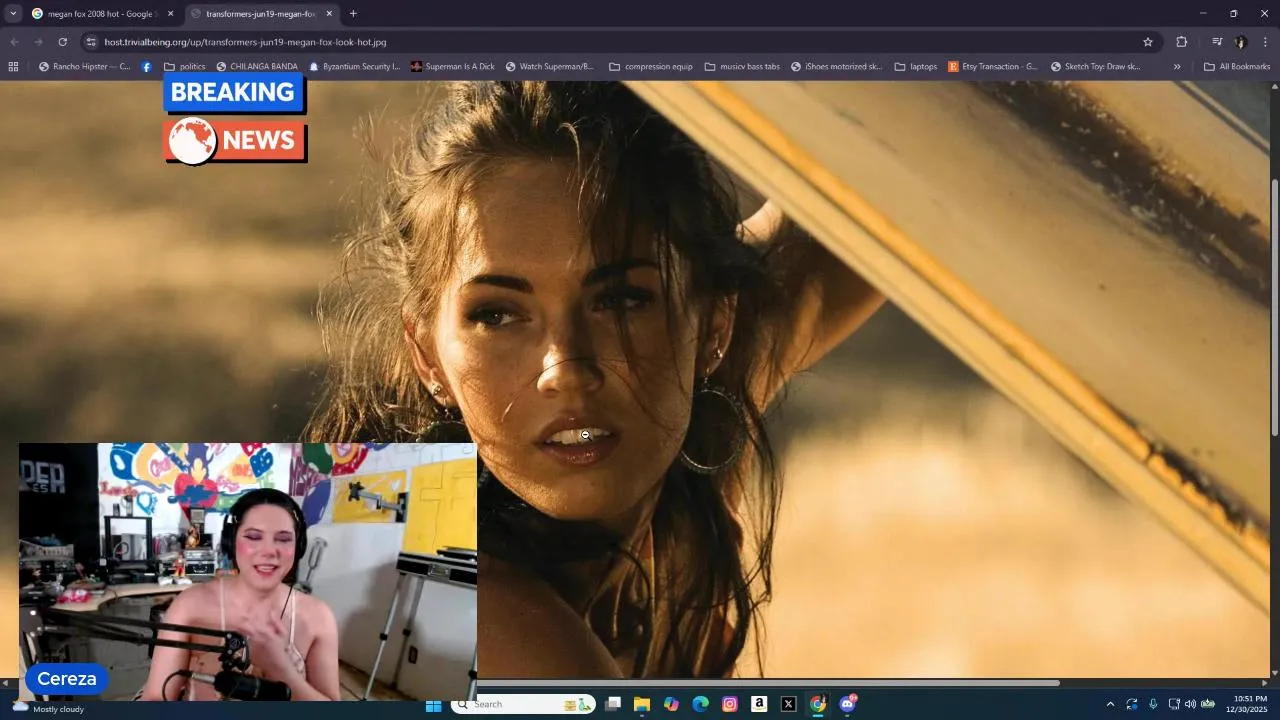Open the Etsy Transaction bookmark
Screen dimensions: 1280x720
click(x=992, y=67)
